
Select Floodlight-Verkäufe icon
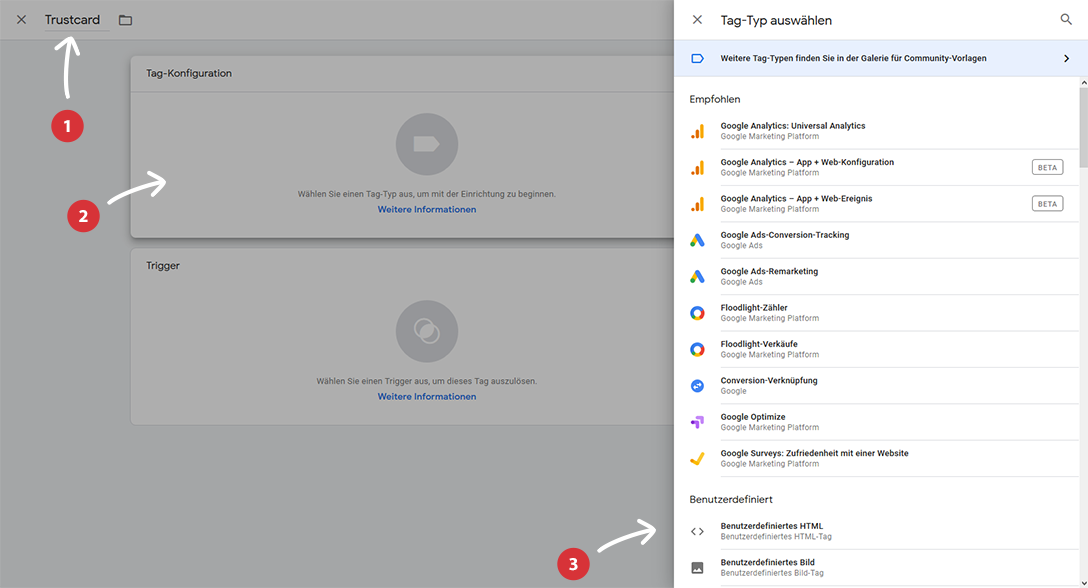697,349
